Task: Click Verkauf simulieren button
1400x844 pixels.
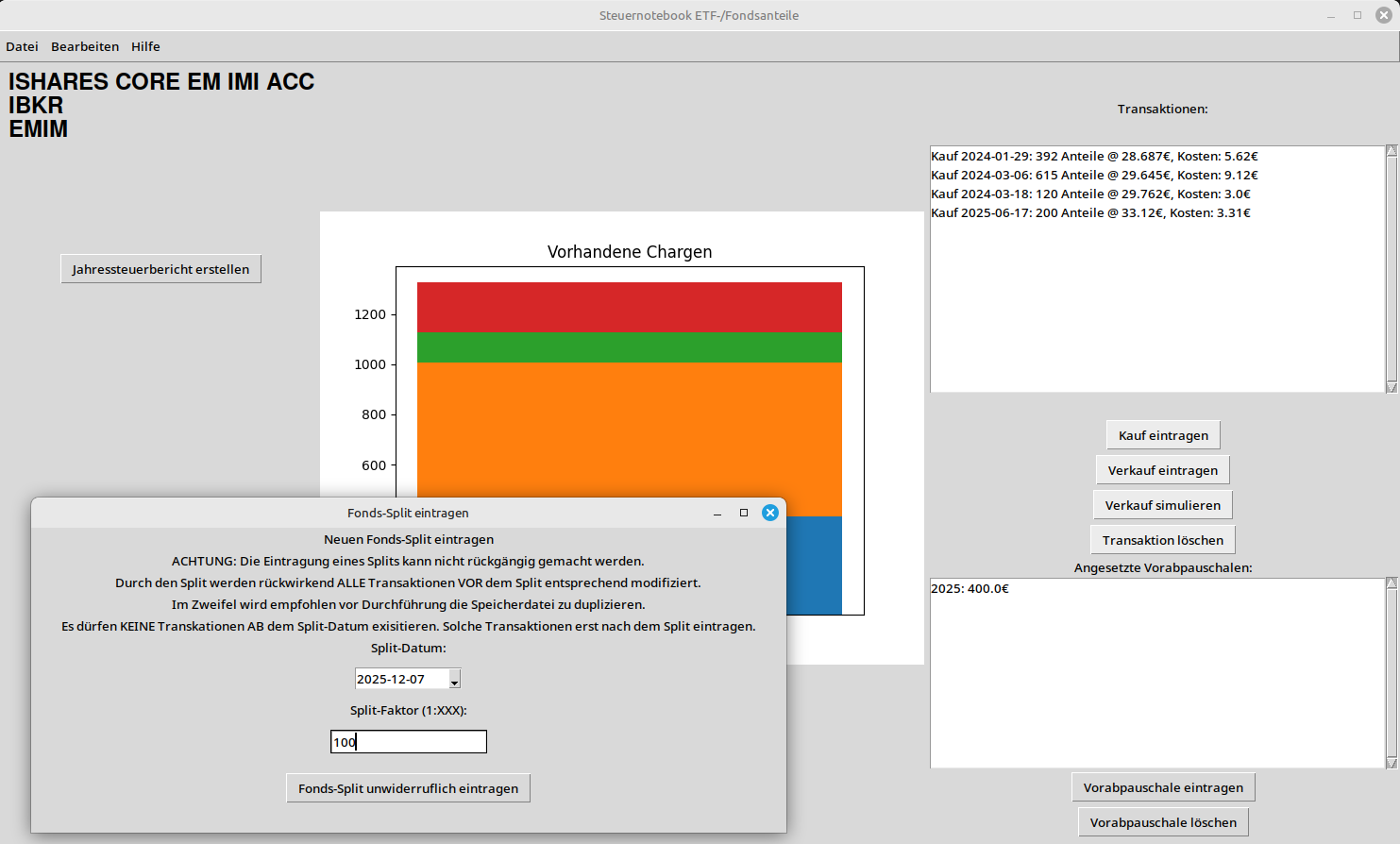Action: (x=1163, y=505)
